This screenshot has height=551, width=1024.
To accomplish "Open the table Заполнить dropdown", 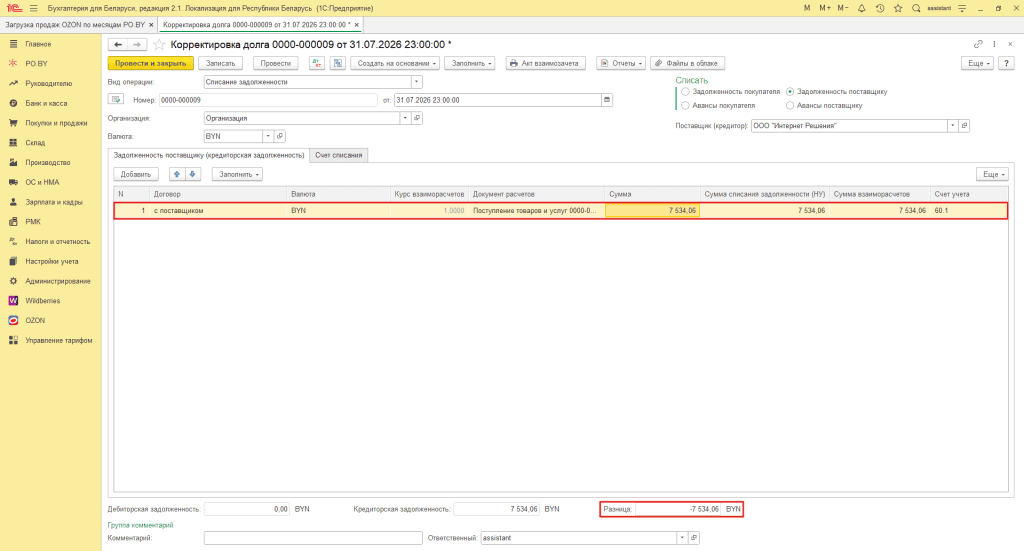I will coord(237,174).
